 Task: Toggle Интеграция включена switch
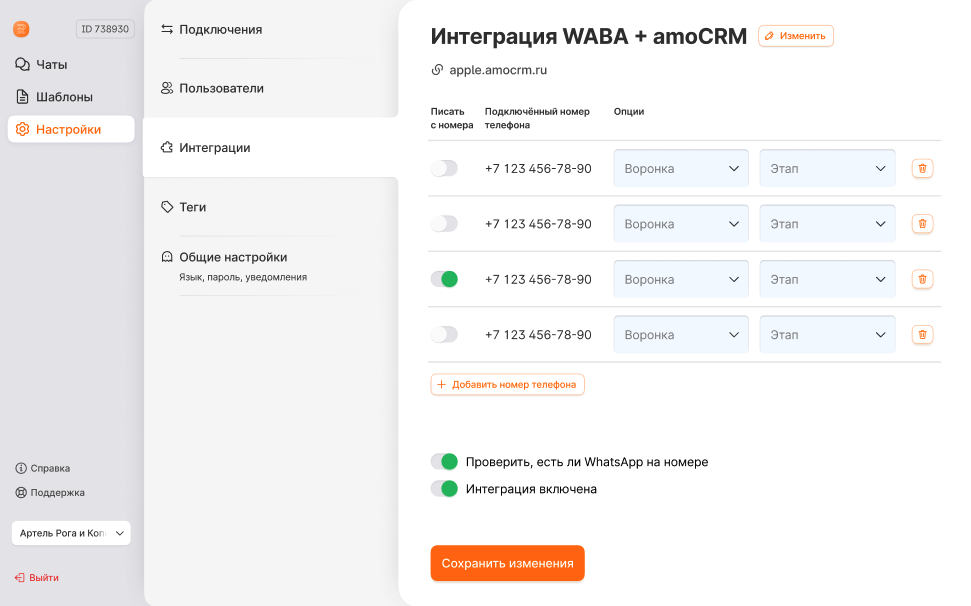coord(444,489)
